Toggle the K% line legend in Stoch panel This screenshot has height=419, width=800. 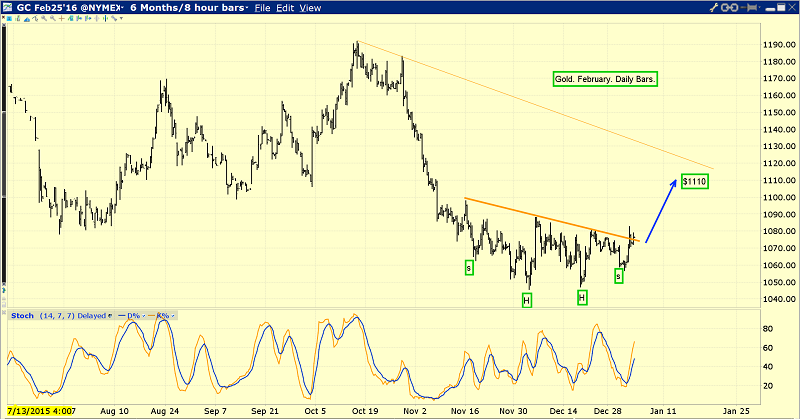click(x=163, y=316)
